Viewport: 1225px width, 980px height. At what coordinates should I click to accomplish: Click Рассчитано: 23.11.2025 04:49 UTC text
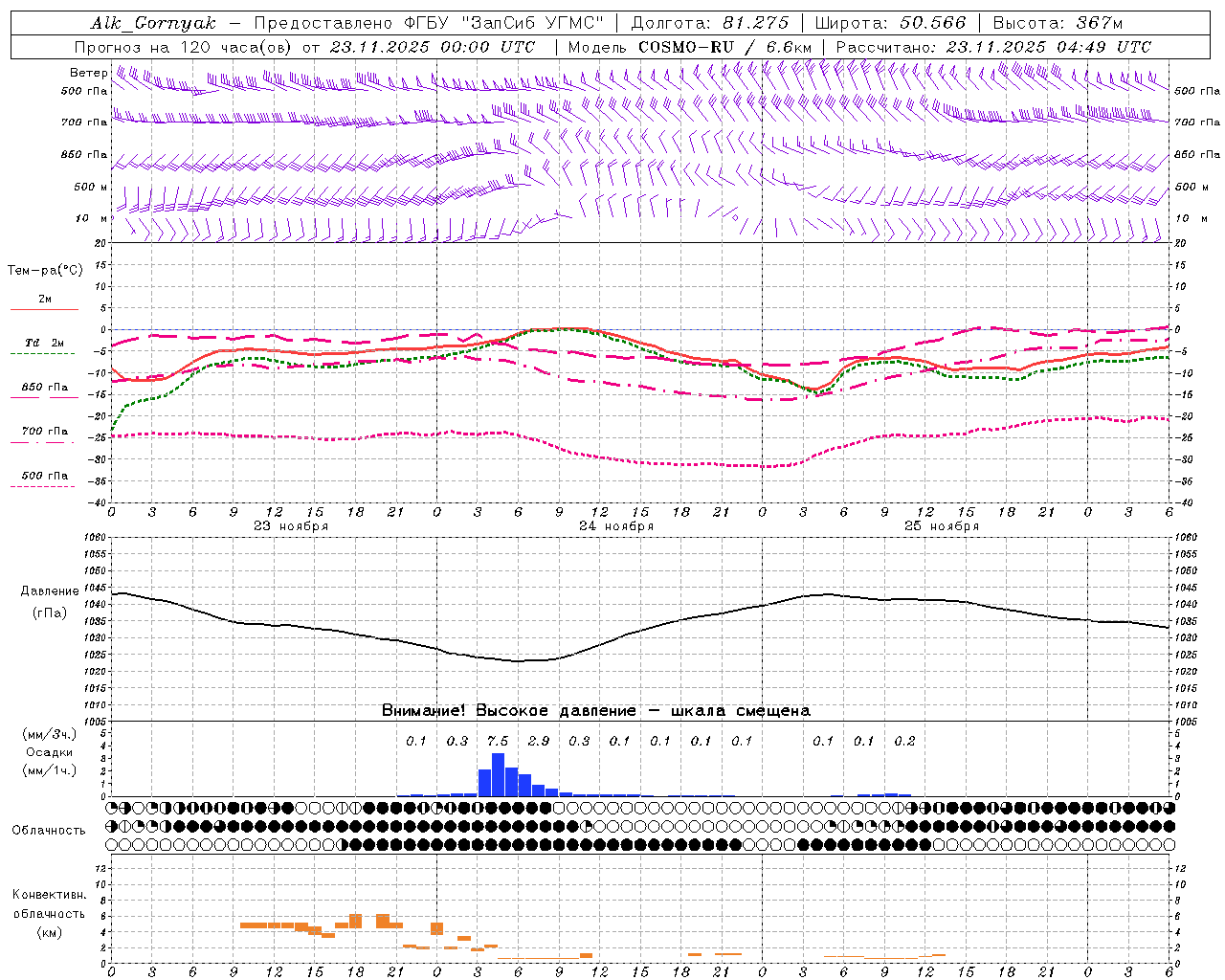993,47
